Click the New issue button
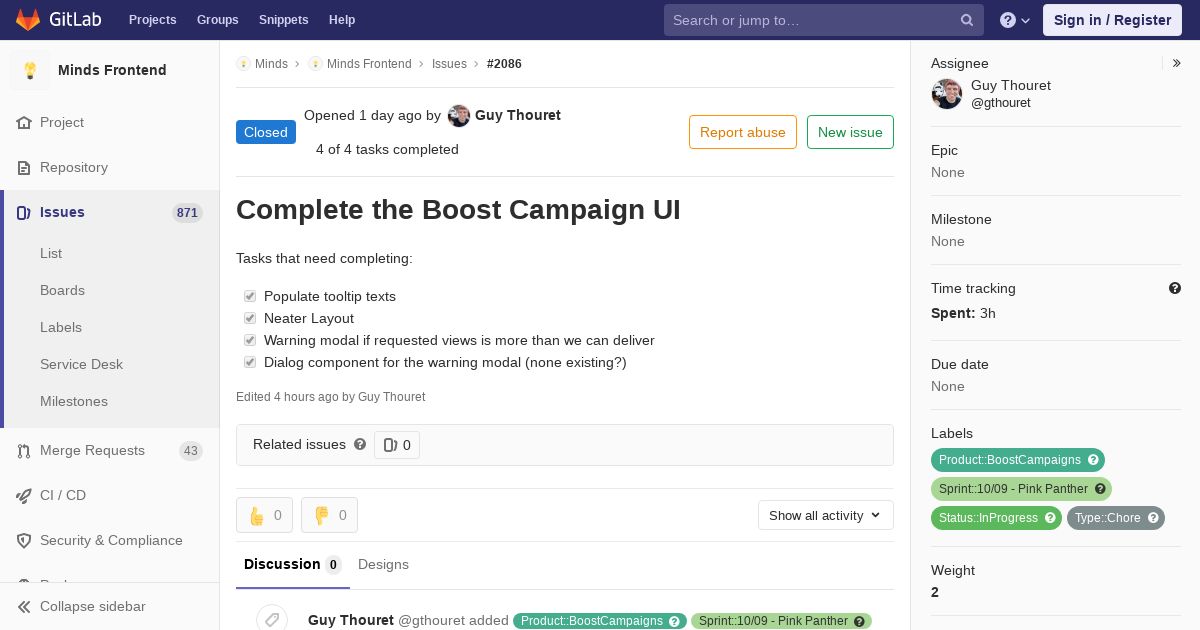 (850, 132)
